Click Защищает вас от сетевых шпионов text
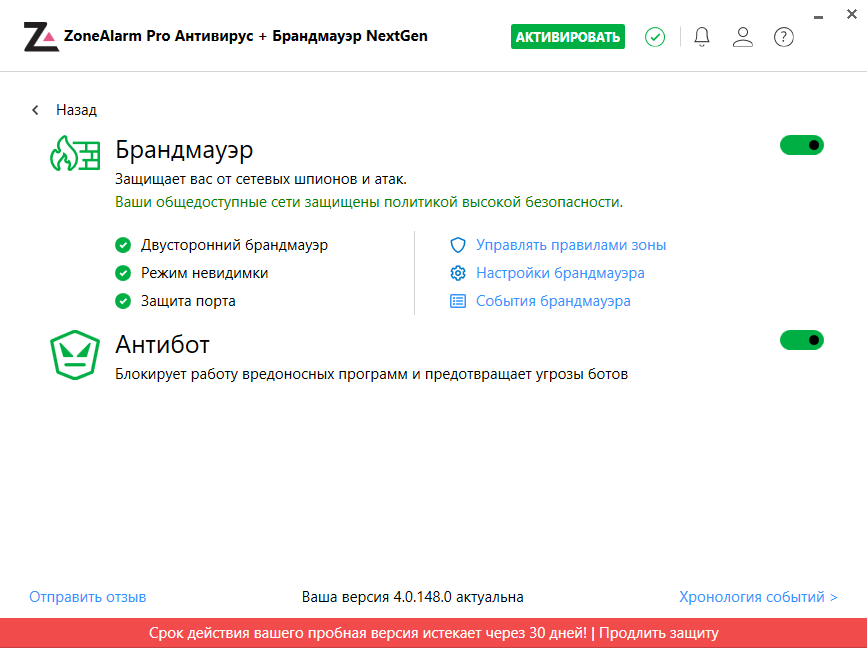The height and width of the screenshot is (648, 867). tap(261, 179)
